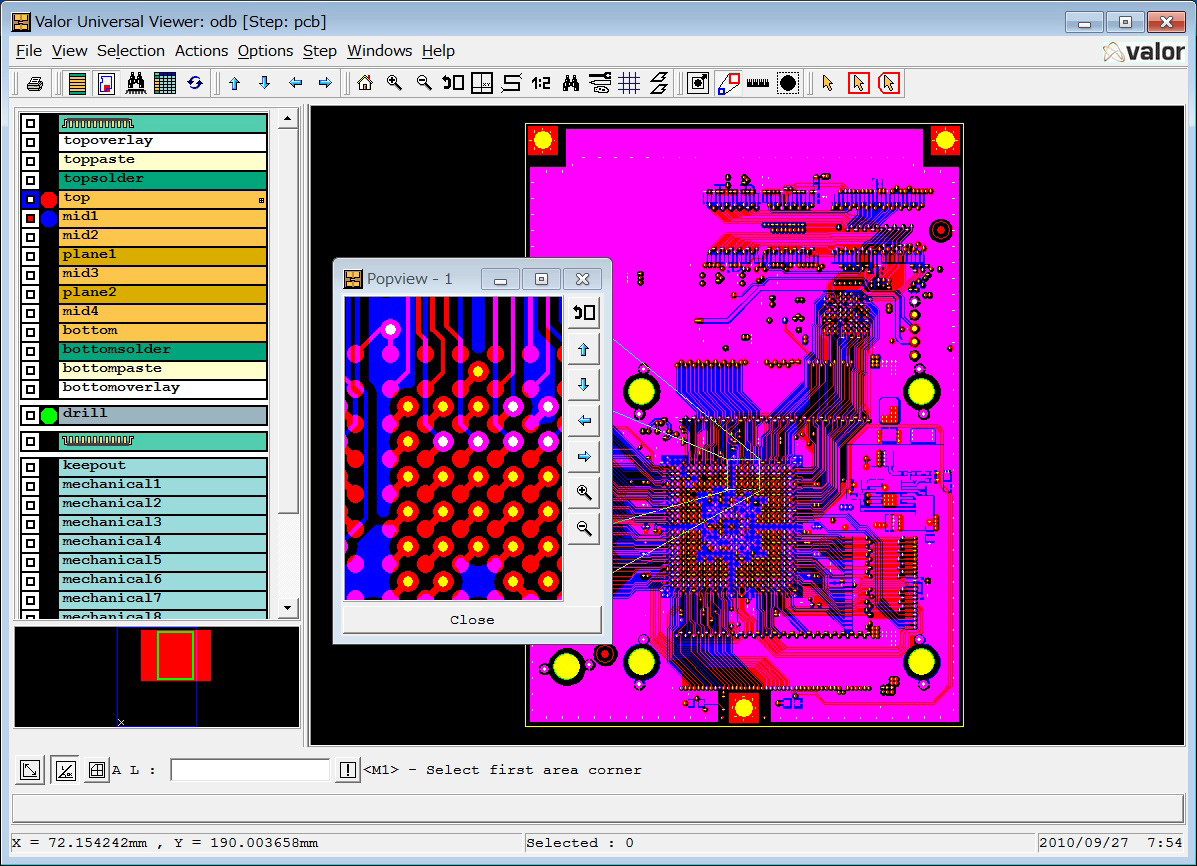Click blue color swatch of mid1 layer
The image size is (1197, 866).
click(x=49, y=218)
